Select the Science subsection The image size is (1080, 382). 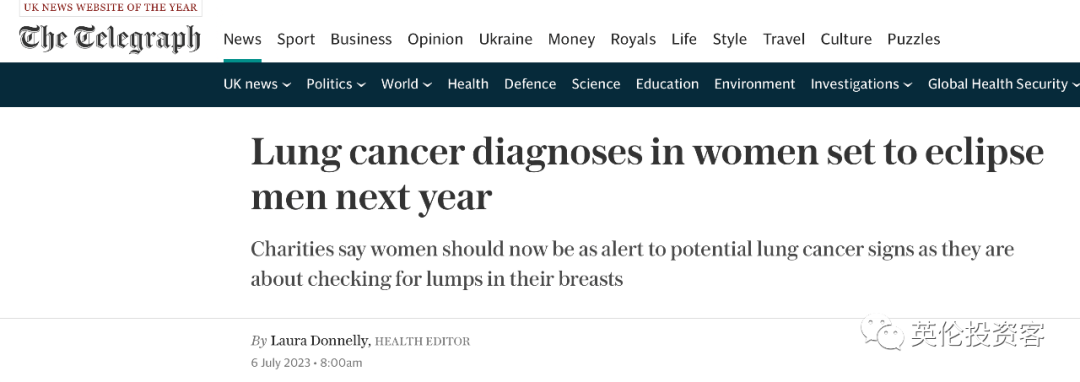pyautogui.click(x=596, y=84)
